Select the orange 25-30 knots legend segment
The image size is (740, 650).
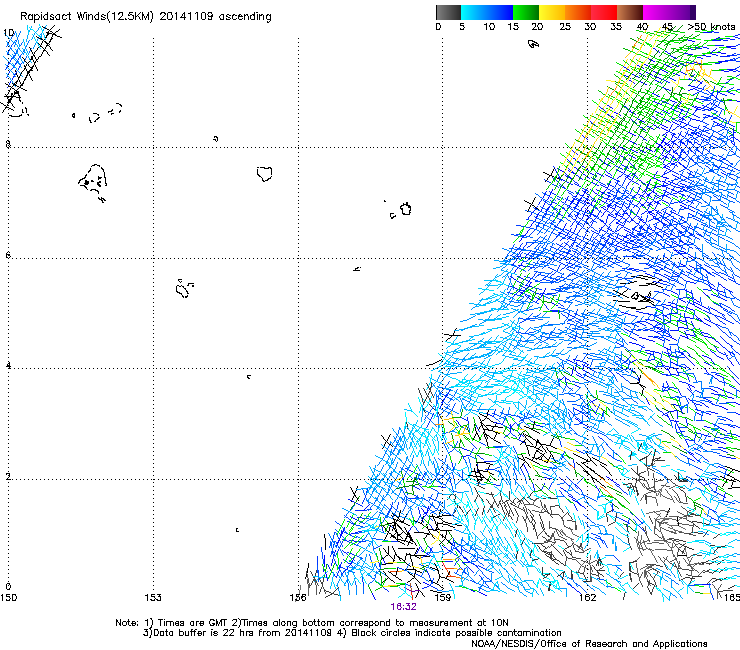point(578,12)
